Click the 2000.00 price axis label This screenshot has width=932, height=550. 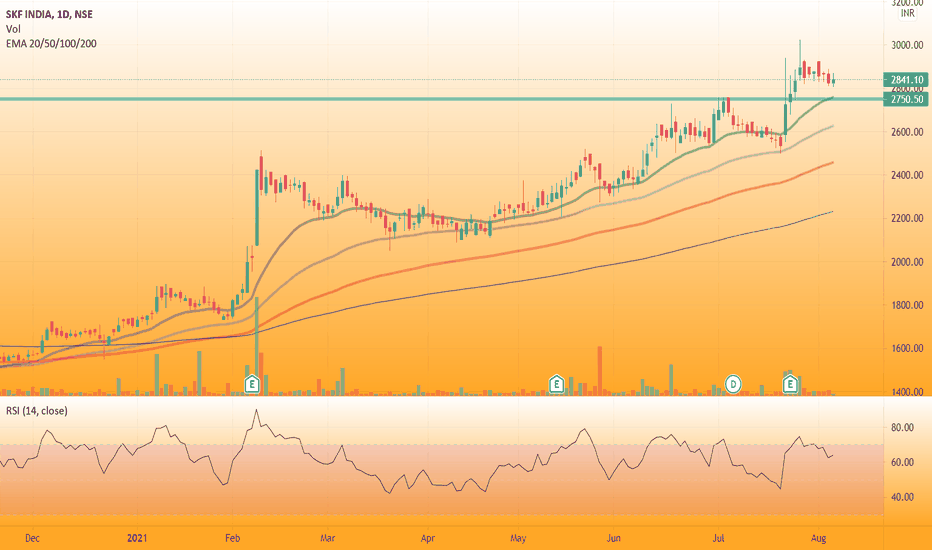point(907,262)
